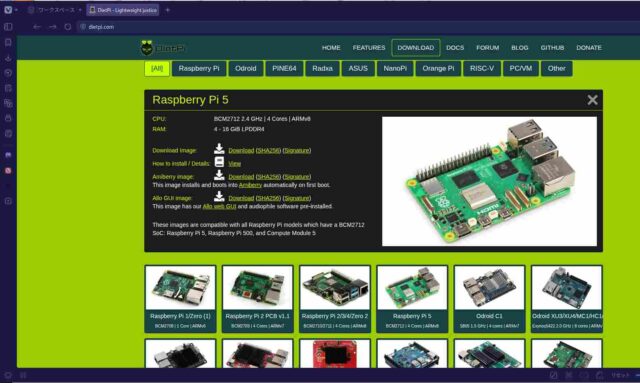
Task: Filter devices by NanoPi
Action: [395, 69]
